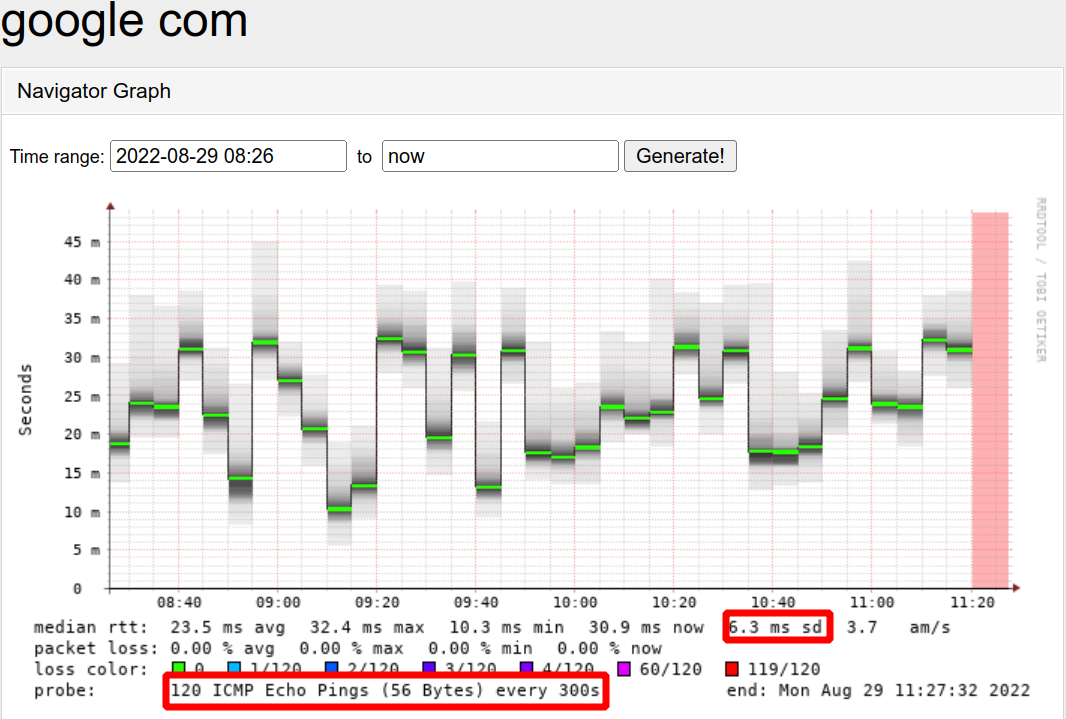Click the Navigator Graph panel title

click(x=94, y=91)
